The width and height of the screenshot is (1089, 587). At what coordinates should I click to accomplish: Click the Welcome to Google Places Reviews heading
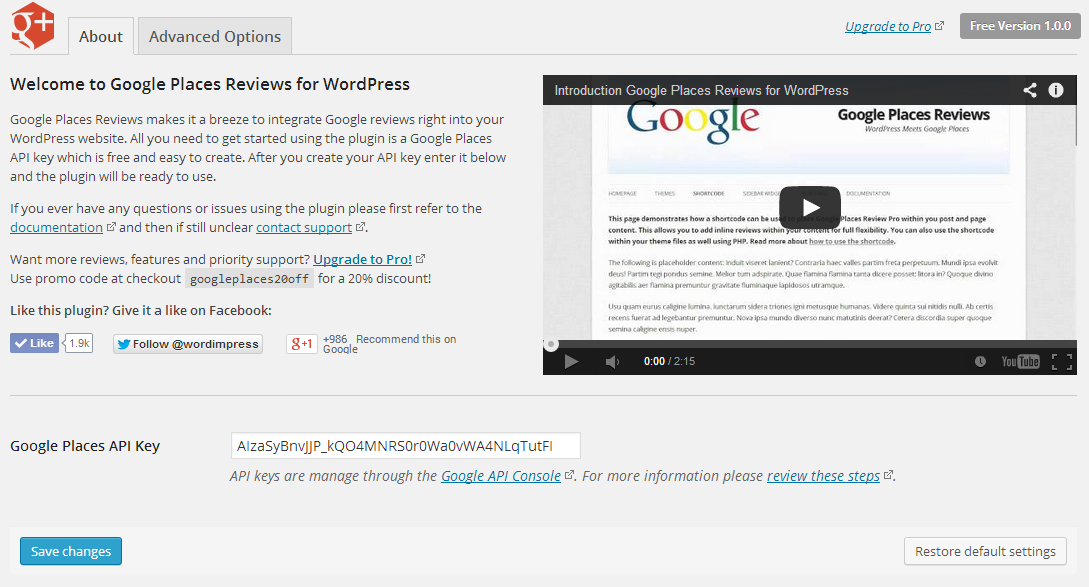(x=210, y=84)
